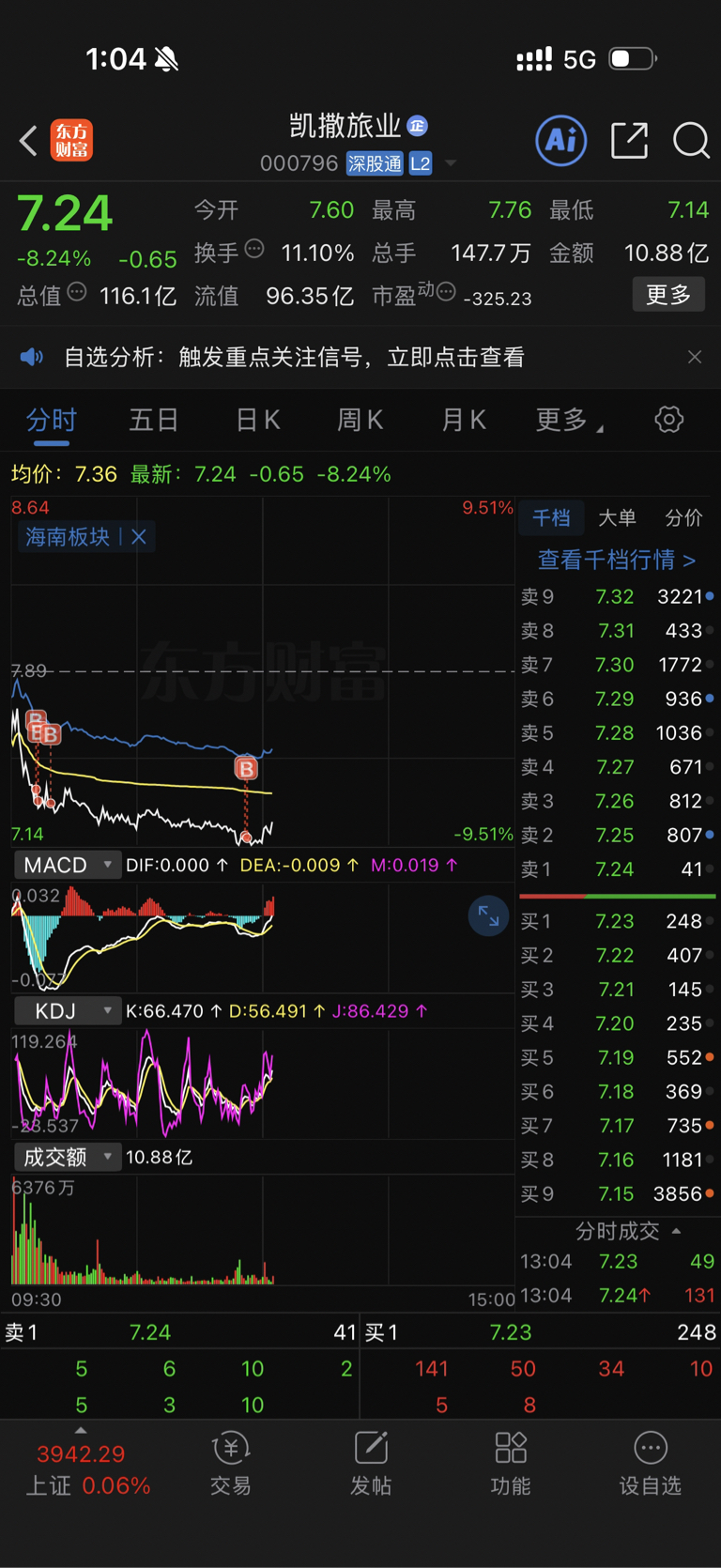
Task: Remove the 海南板块 overlay with X
Action: 139,537
